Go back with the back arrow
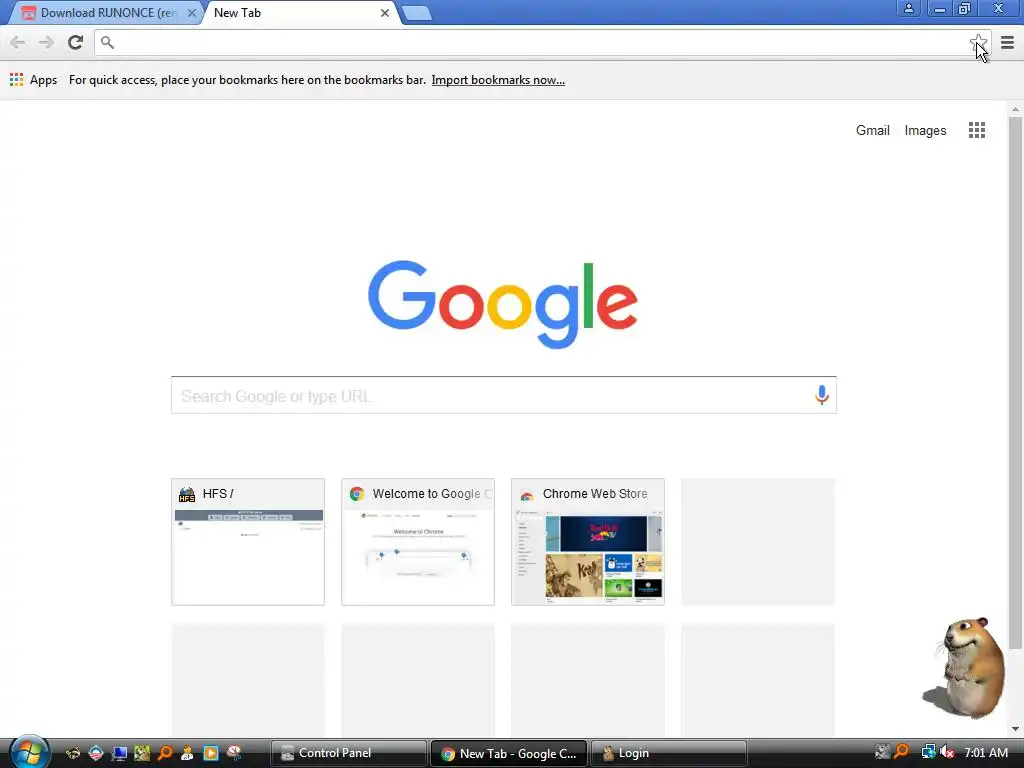1024x768 pixels. click(18, 42)
